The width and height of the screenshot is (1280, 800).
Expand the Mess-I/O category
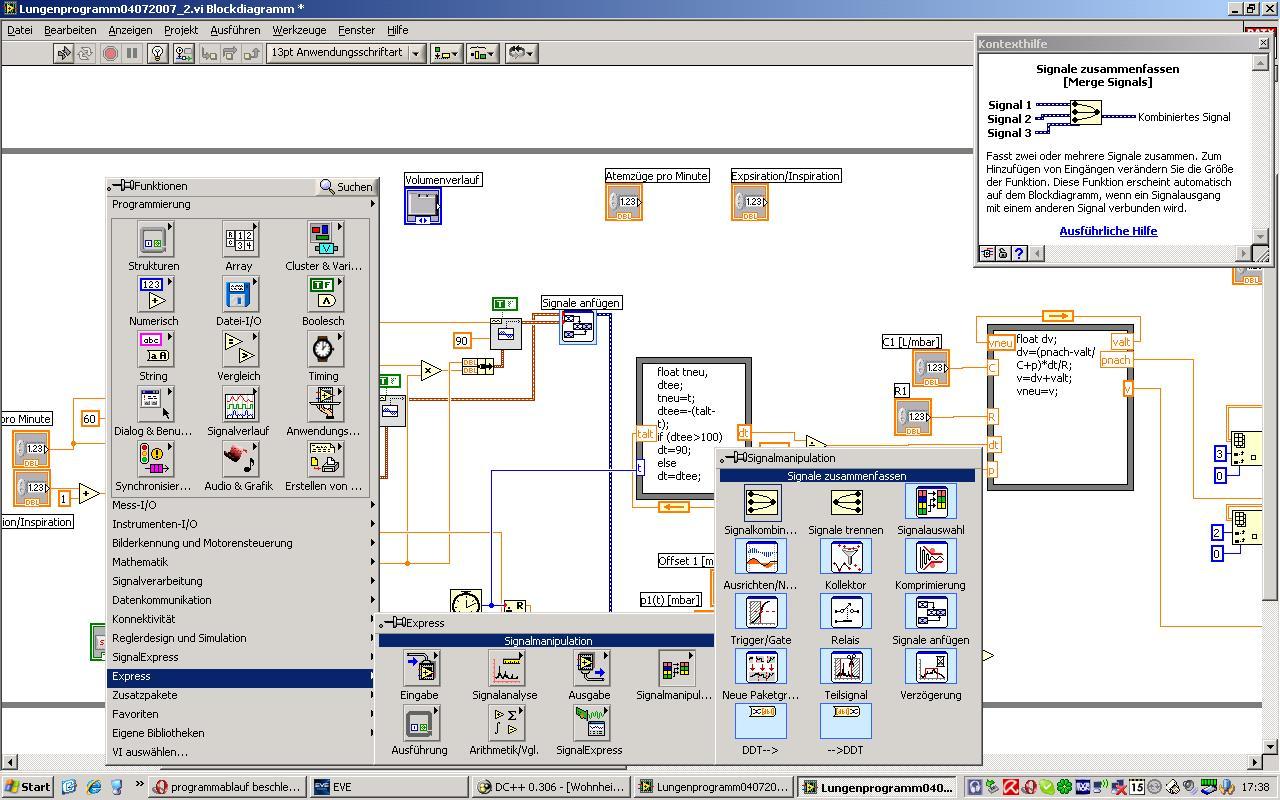point(242,505)
